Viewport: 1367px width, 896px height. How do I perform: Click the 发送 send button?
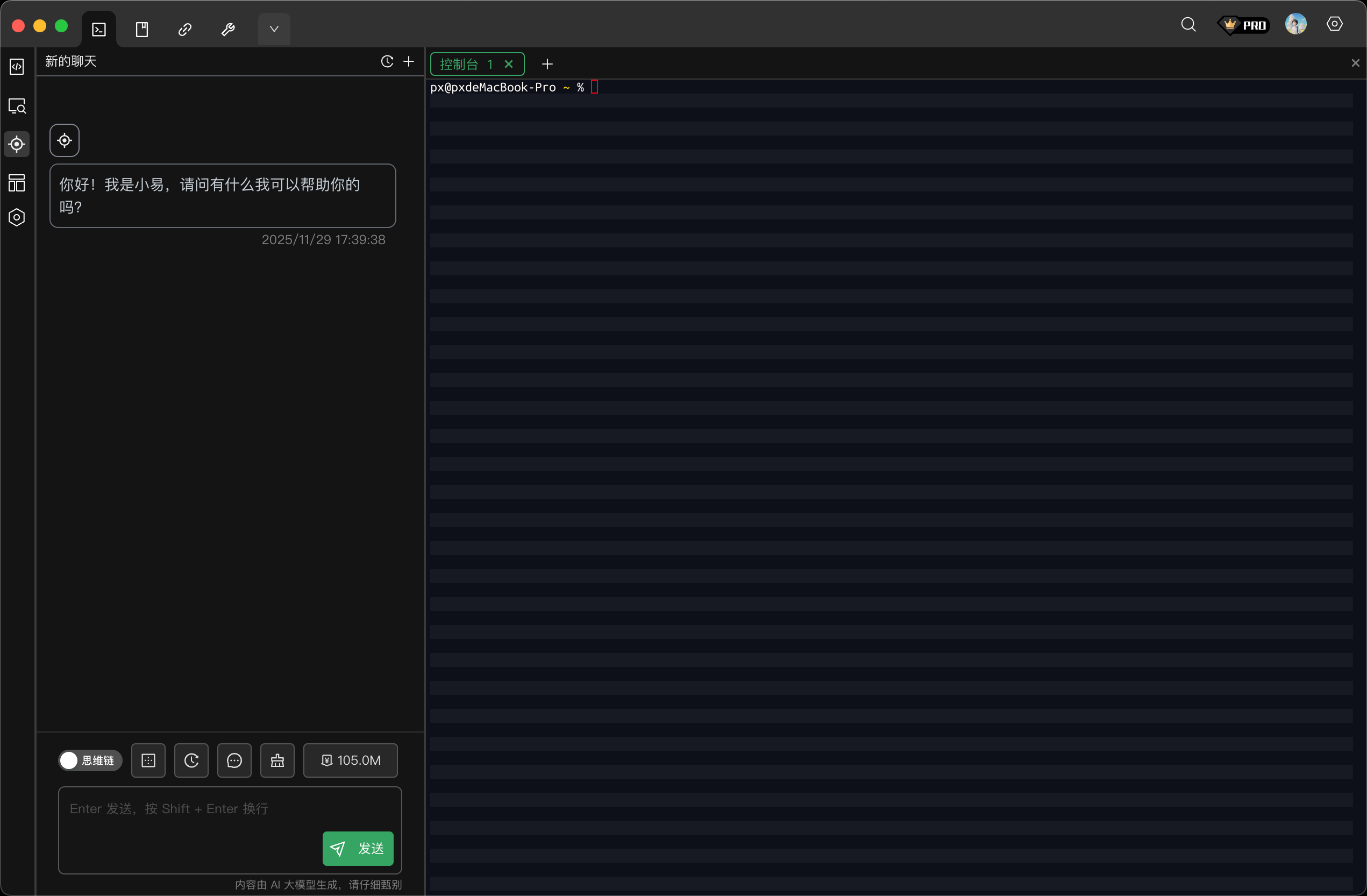(357, 848)
